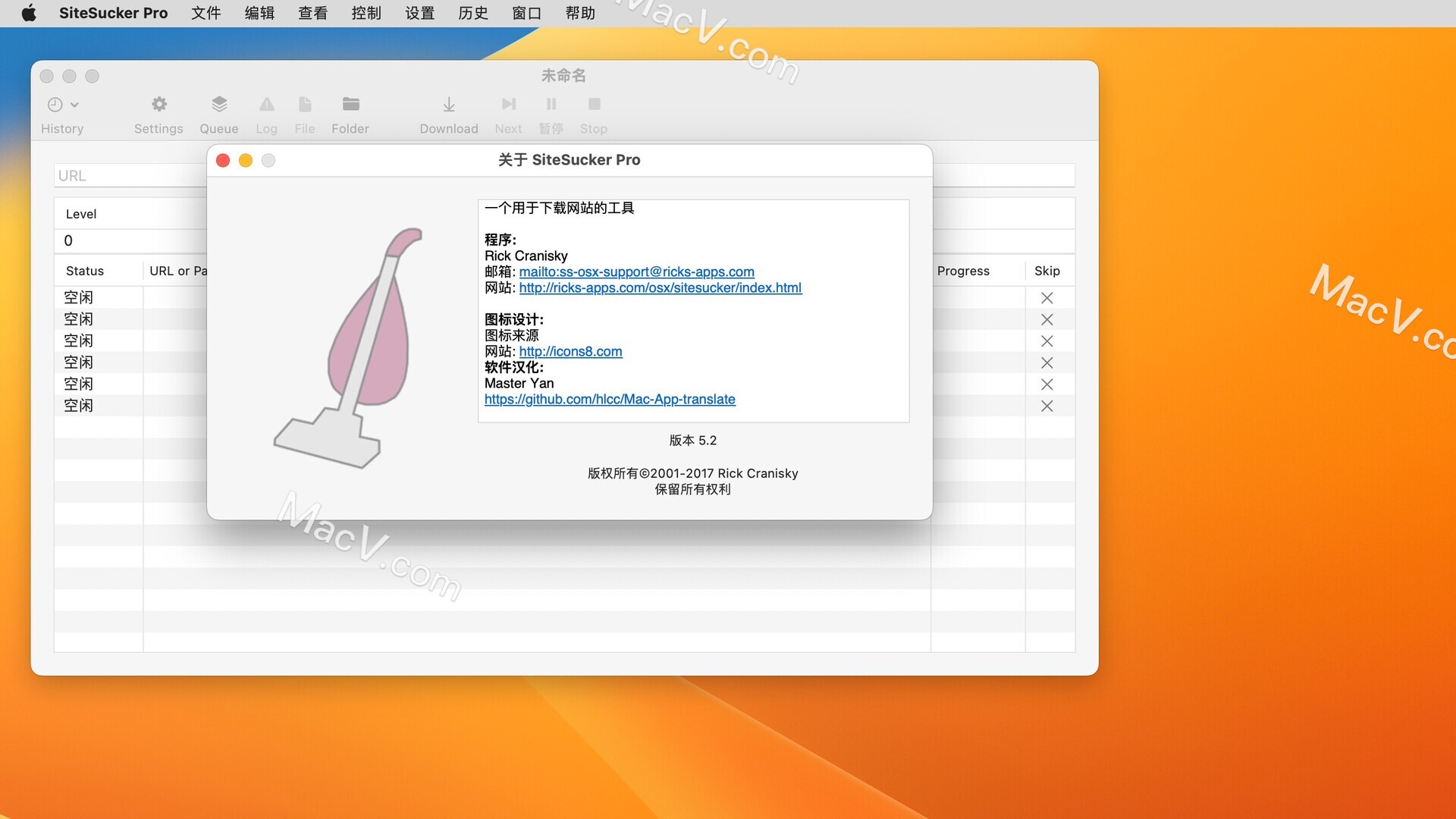The image size is (1456, 819).
Task: Click the Rick Cranisky author name
Action: click(x=526, y=256)
